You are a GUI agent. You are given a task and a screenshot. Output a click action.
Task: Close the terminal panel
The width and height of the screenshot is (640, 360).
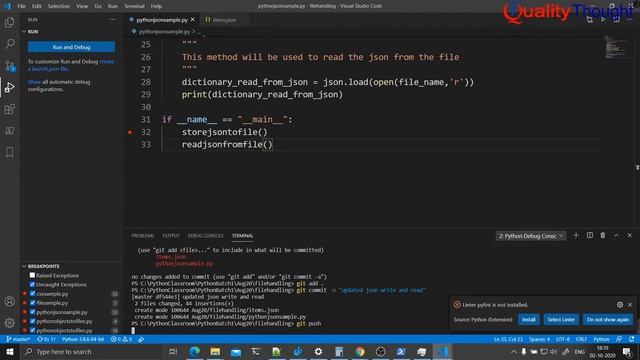[x=629, y=236]
